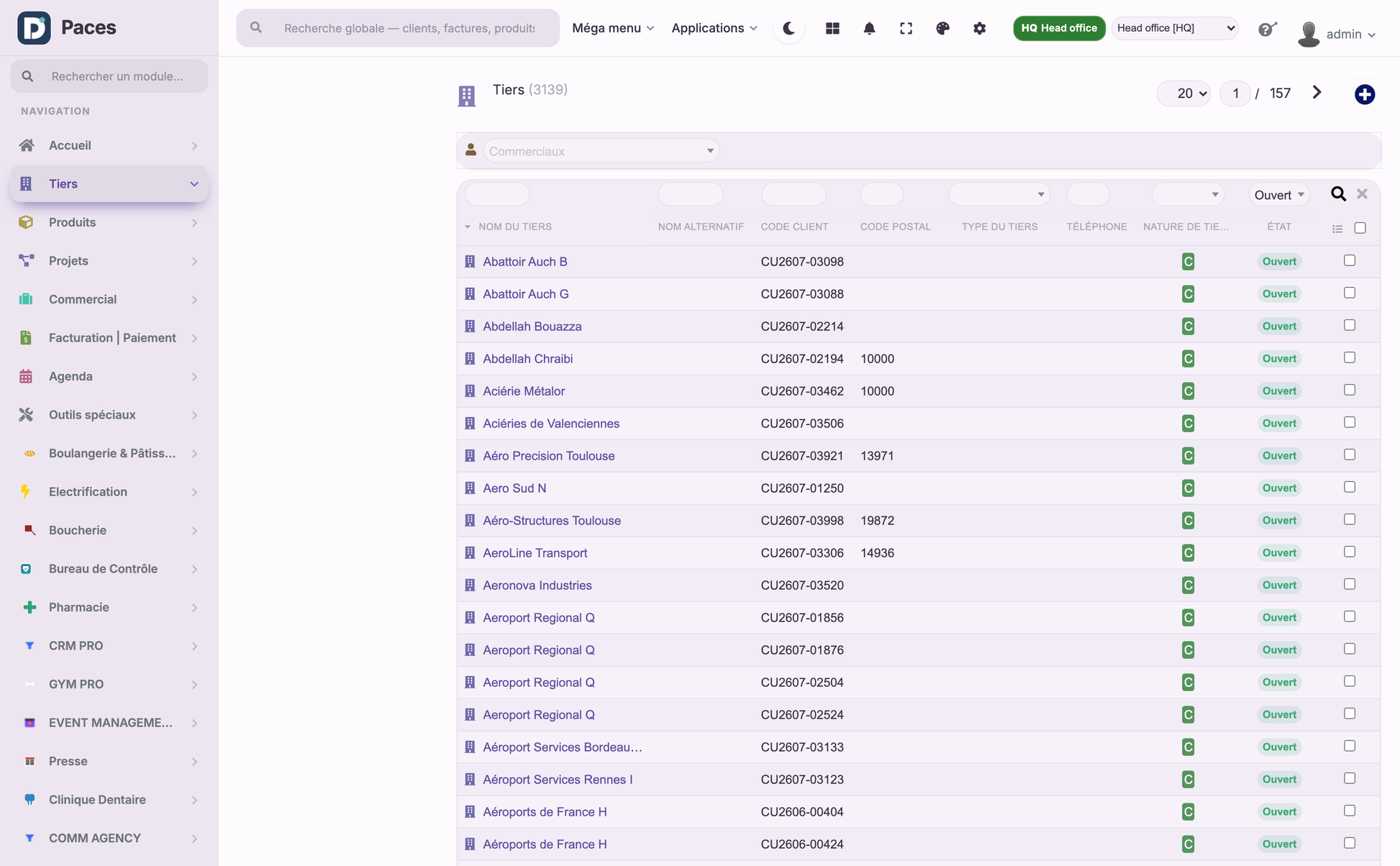Click the Facturation invoice icon
1400x866 pixels.
tap(26, 337)
